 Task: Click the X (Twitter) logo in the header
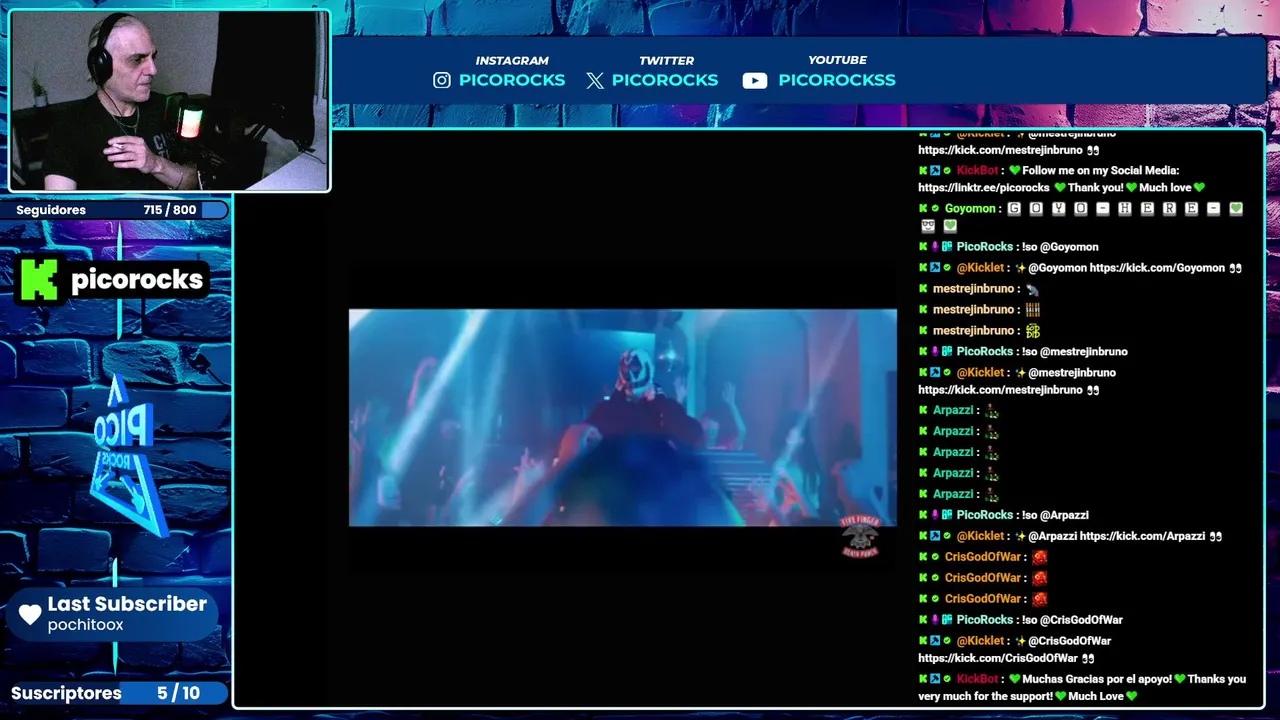(x=595, y=81)
